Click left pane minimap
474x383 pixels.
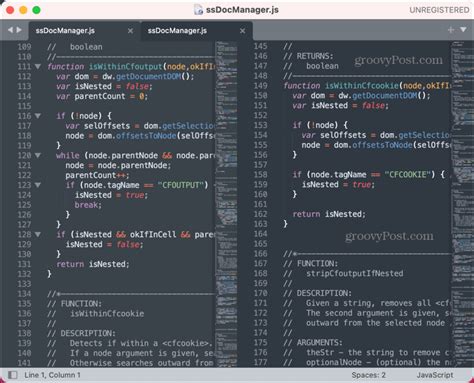226,203
